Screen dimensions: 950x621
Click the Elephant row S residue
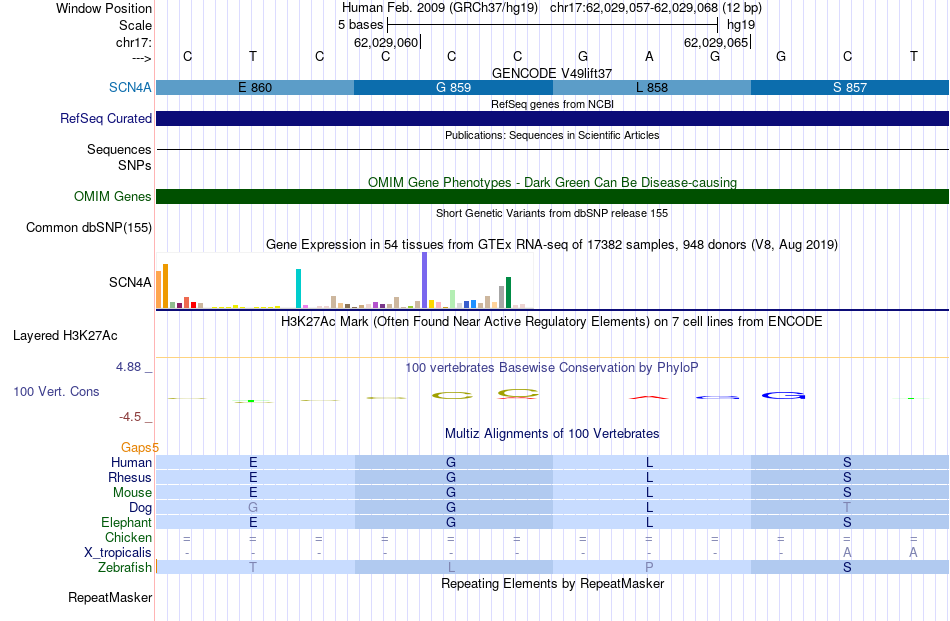click(847, 522)
